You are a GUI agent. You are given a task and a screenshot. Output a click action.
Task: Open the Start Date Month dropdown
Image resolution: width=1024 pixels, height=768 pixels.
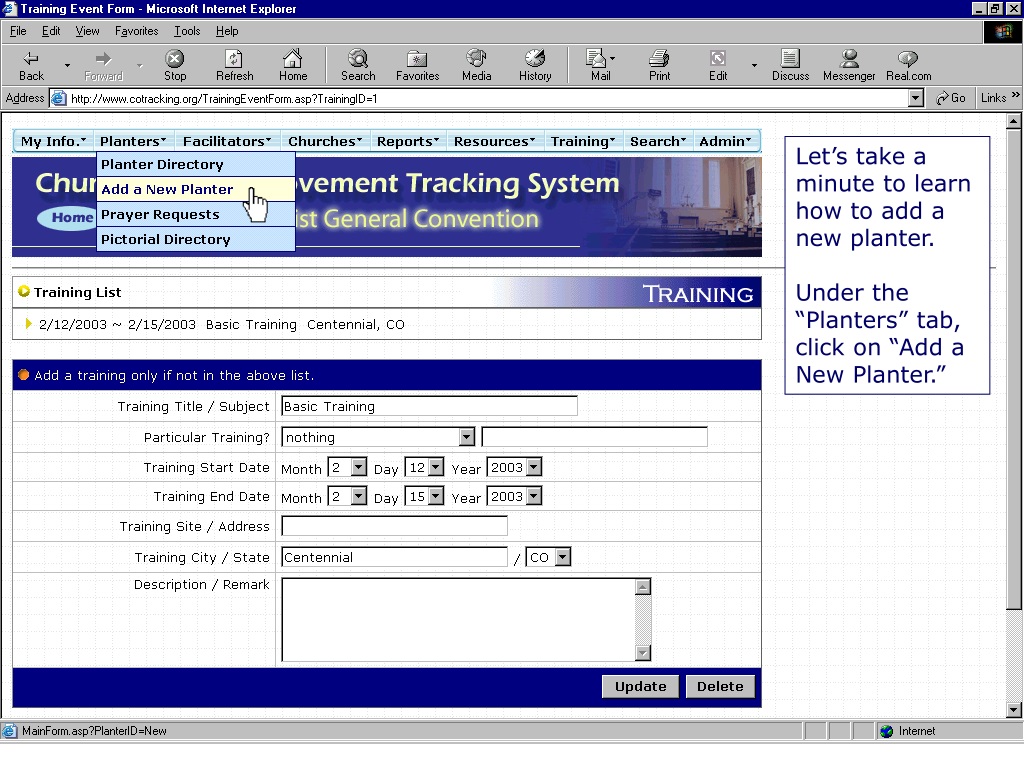tap(359, 467)
